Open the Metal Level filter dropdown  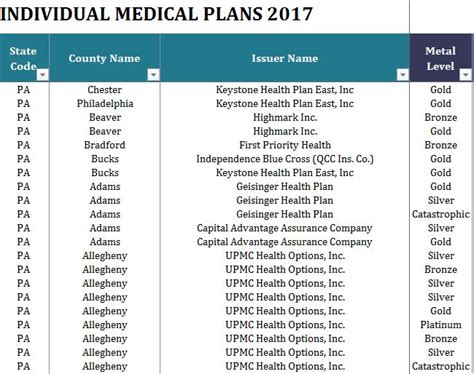[x=465, y=75]
